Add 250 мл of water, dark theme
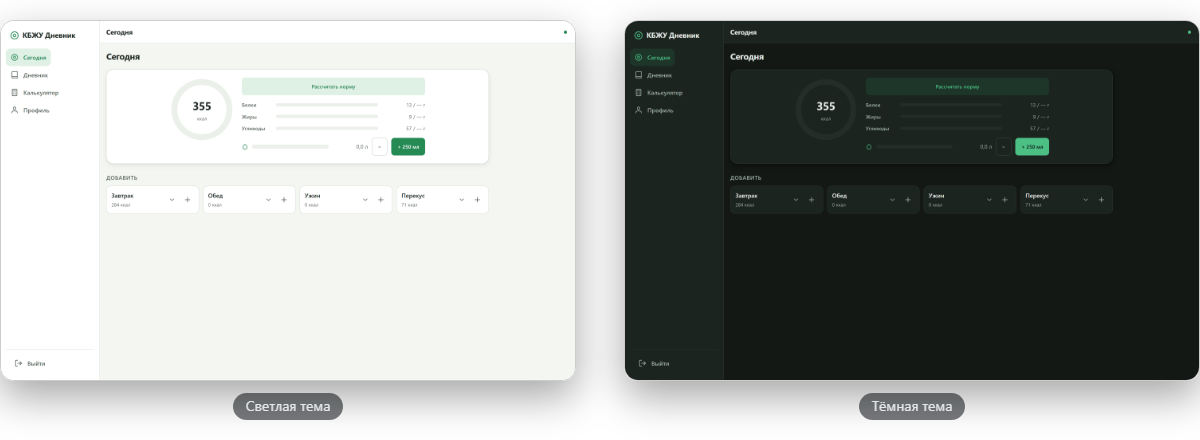Screen dimensions: 1200x440 (1032, 147)
